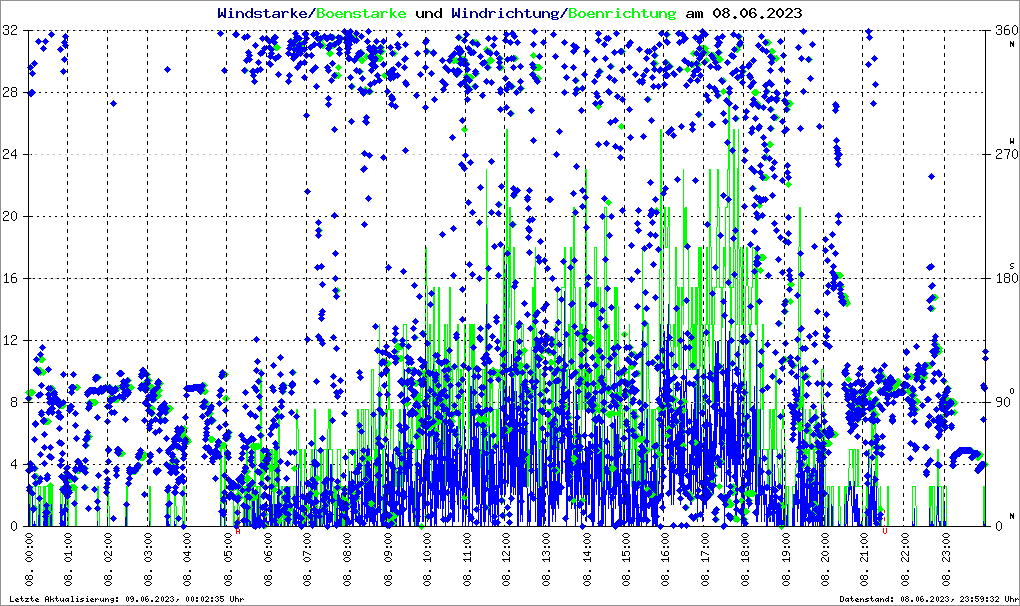The image size is (1020, 606).
Task: Click the '08. 01:00' time axis label
Action: (68, 560)
